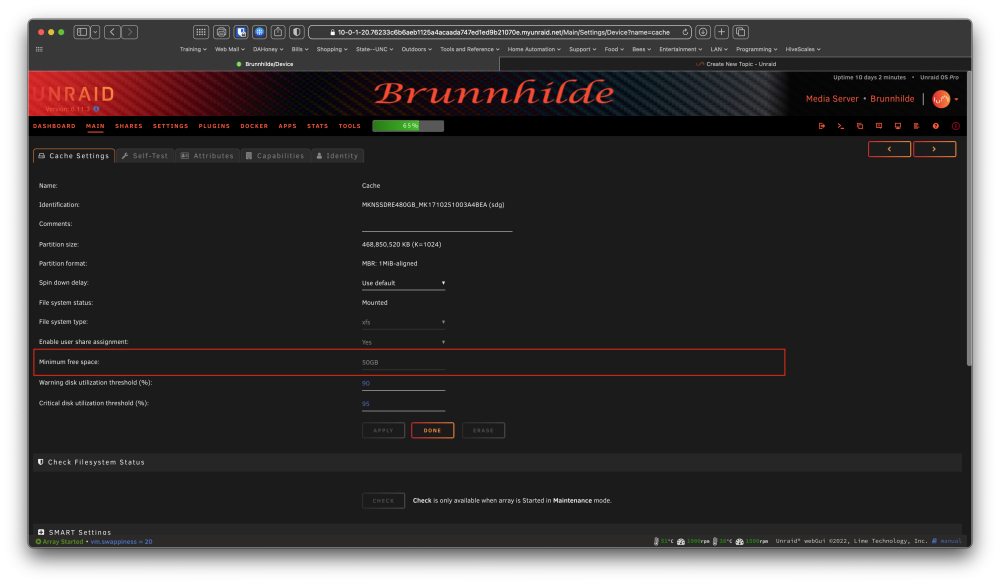Click the DONE button
This screenshot has width=1000, height=585.
point(432,431)
